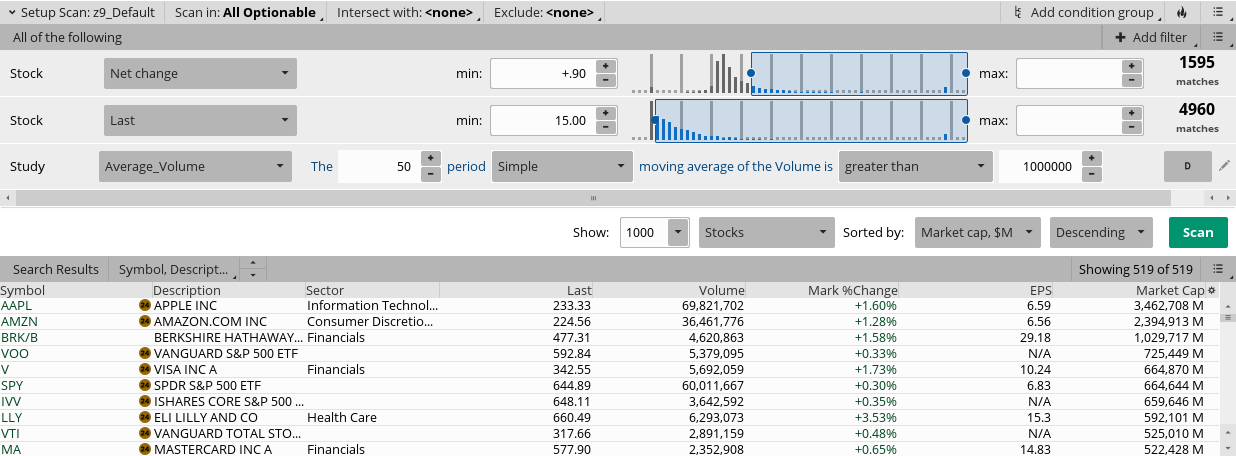The image size is (1236, 456).
Task: Open the list menu icon next to Add filter
Action: coord(1218,37)
